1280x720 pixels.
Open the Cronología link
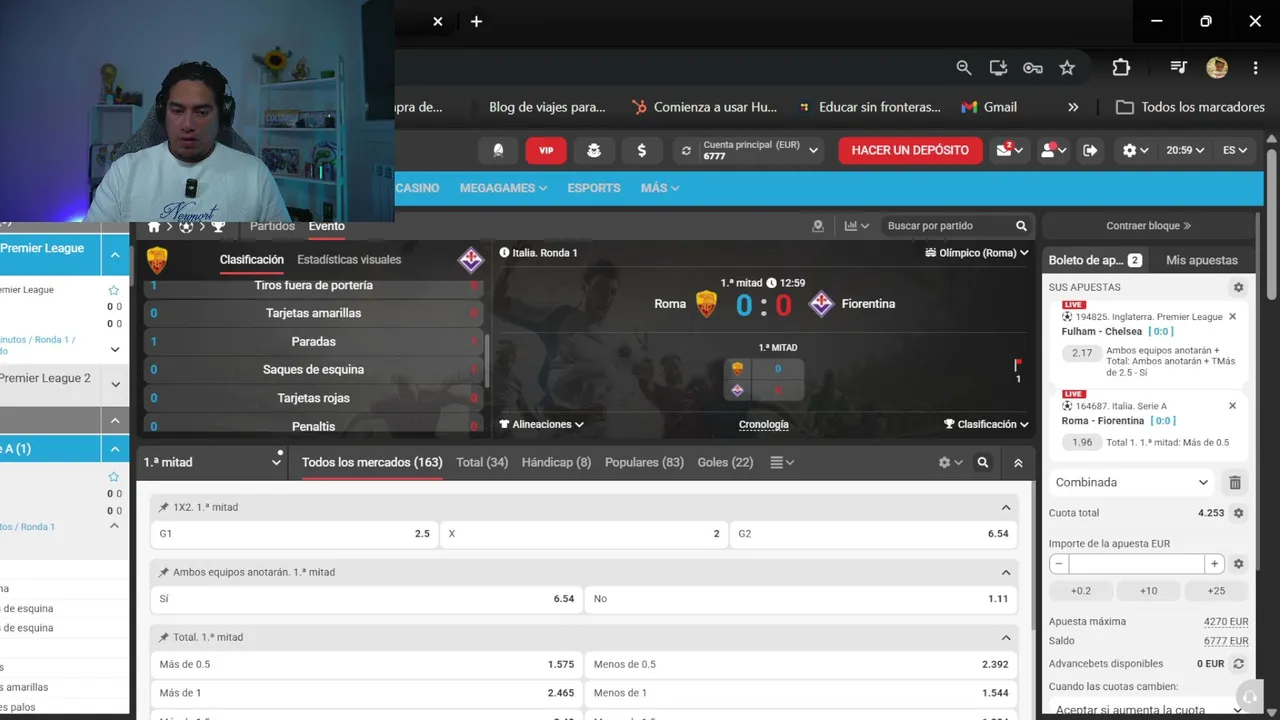tap(764, 425)
